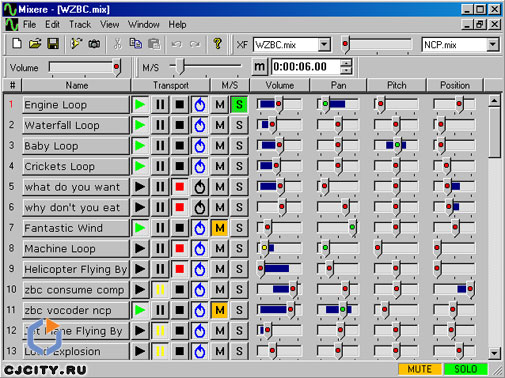Solo the zbc consume comp track
The image size is (505, 378).
[x=239, y=289]
